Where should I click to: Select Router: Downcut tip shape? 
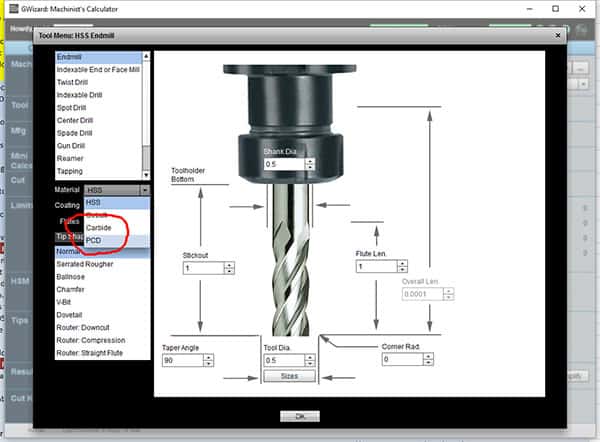point(103,327)
